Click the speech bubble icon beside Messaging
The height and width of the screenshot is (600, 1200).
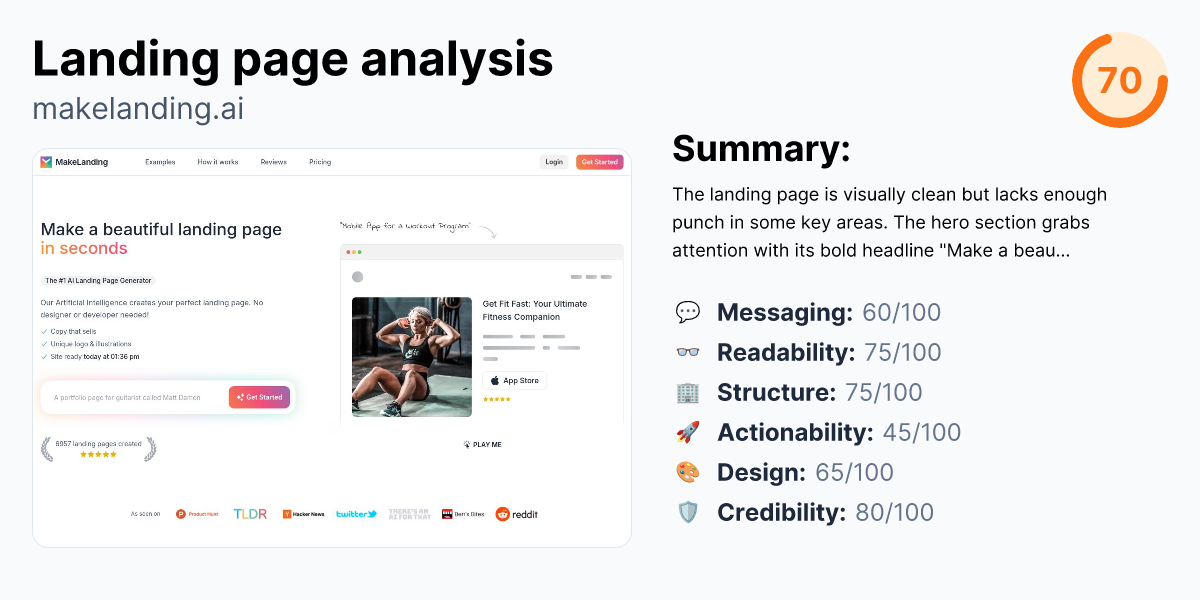click(x=688, y=312)
